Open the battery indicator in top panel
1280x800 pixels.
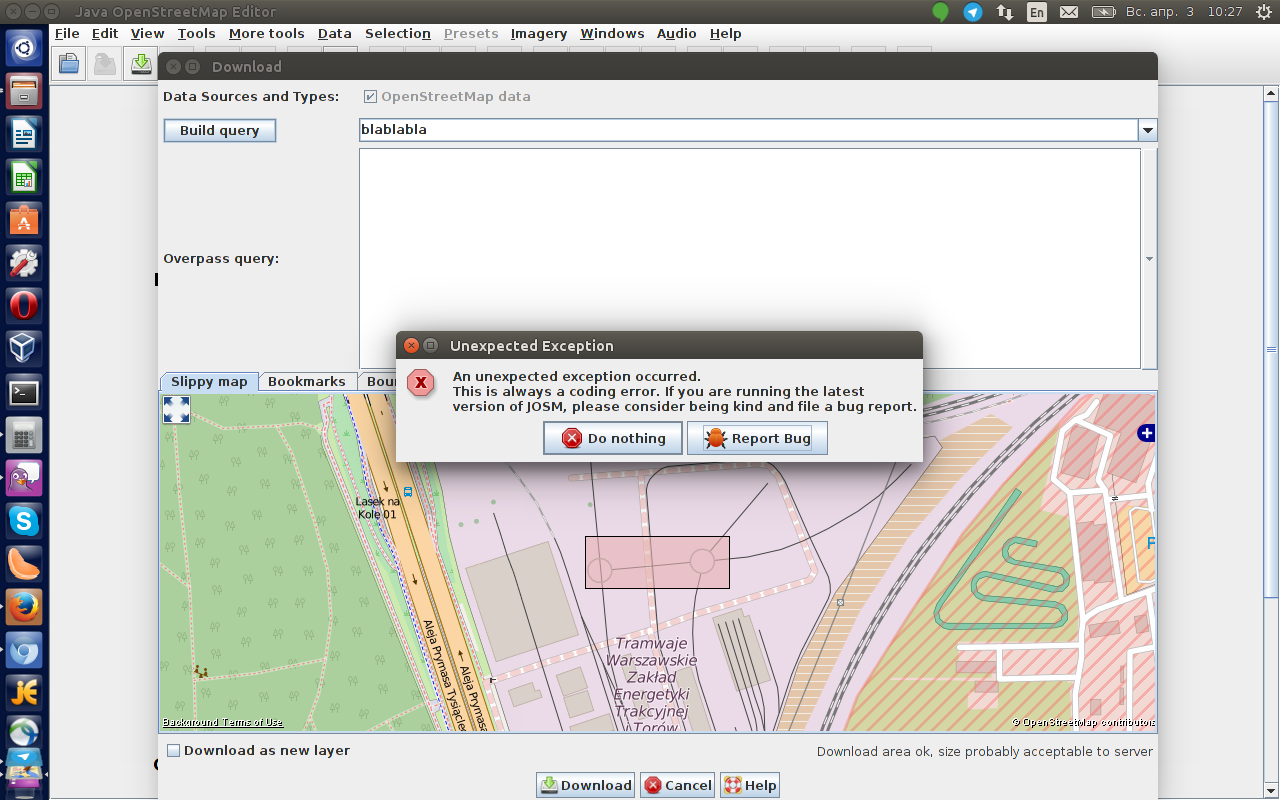(1103, 12)
